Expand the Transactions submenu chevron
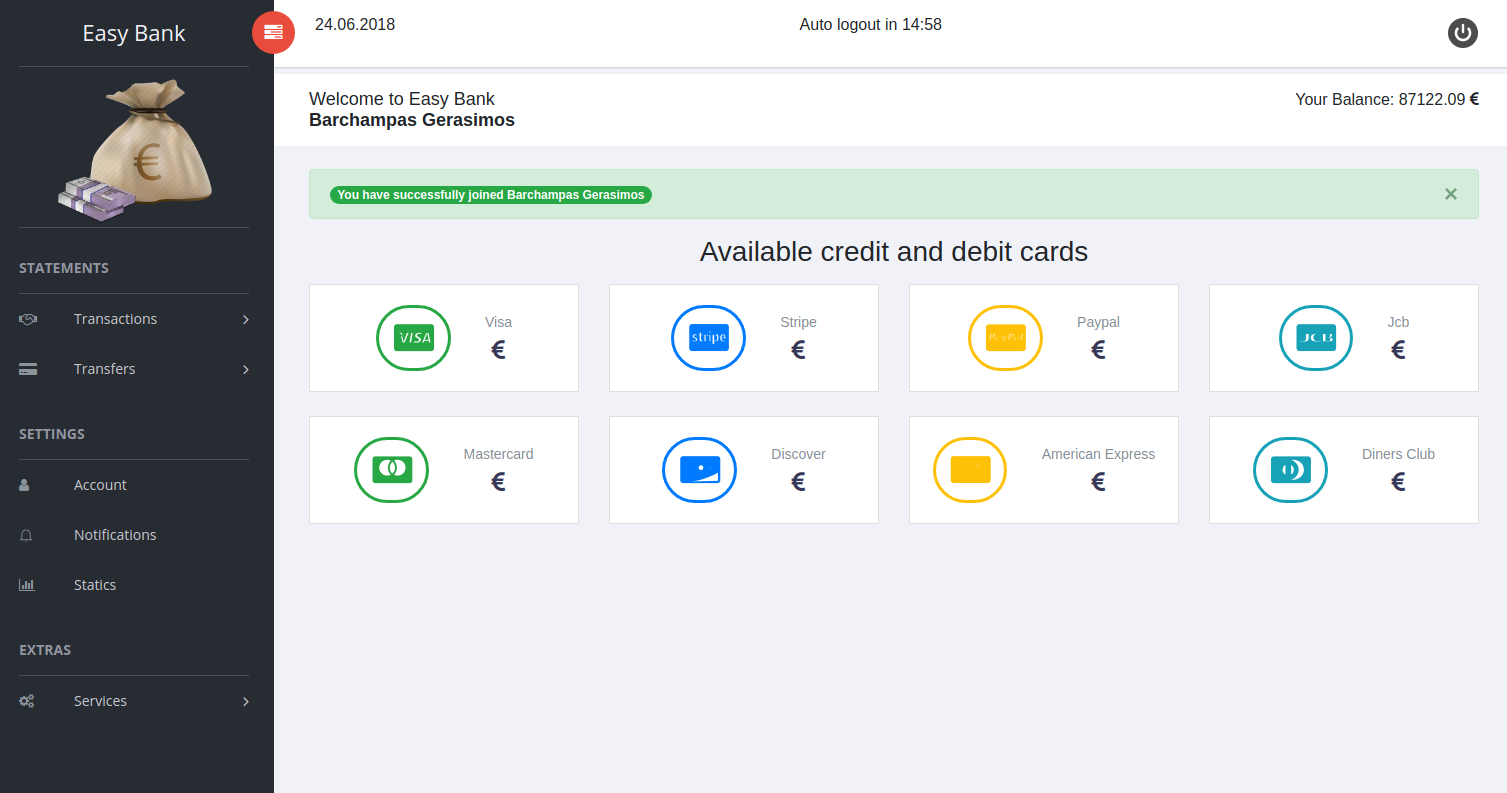Screen dimensions: 1507x793 point(245,320)
